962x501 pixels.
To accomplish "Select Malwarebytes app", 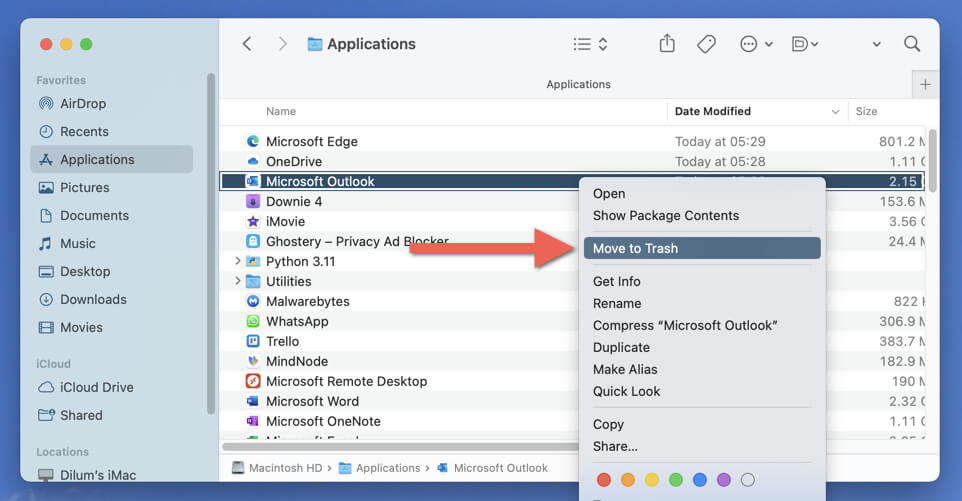I will 399,302.
